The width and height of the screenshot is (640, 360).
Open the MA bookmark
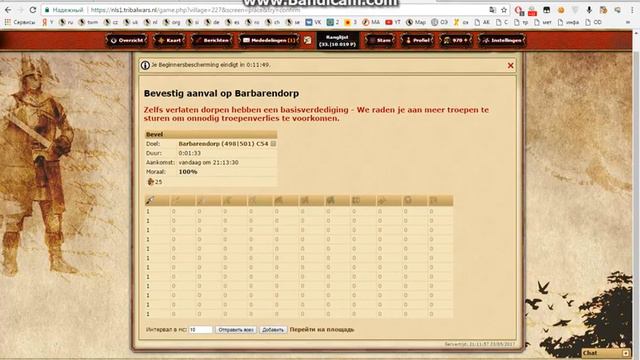pyautogui.click(x=371, y=22)
